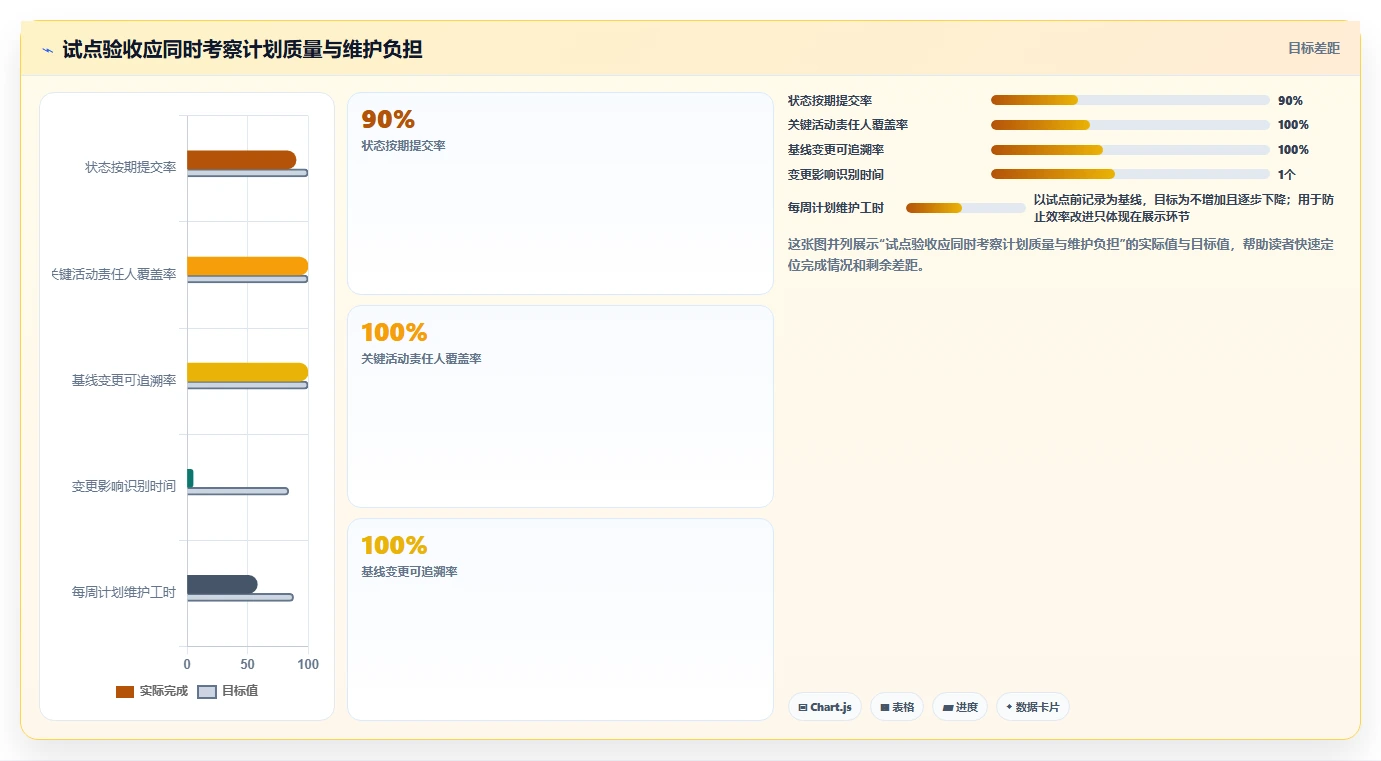
Task: Toggle the 目标值 legend swatch
Action: pyautogui.click(x=207, y=692)
